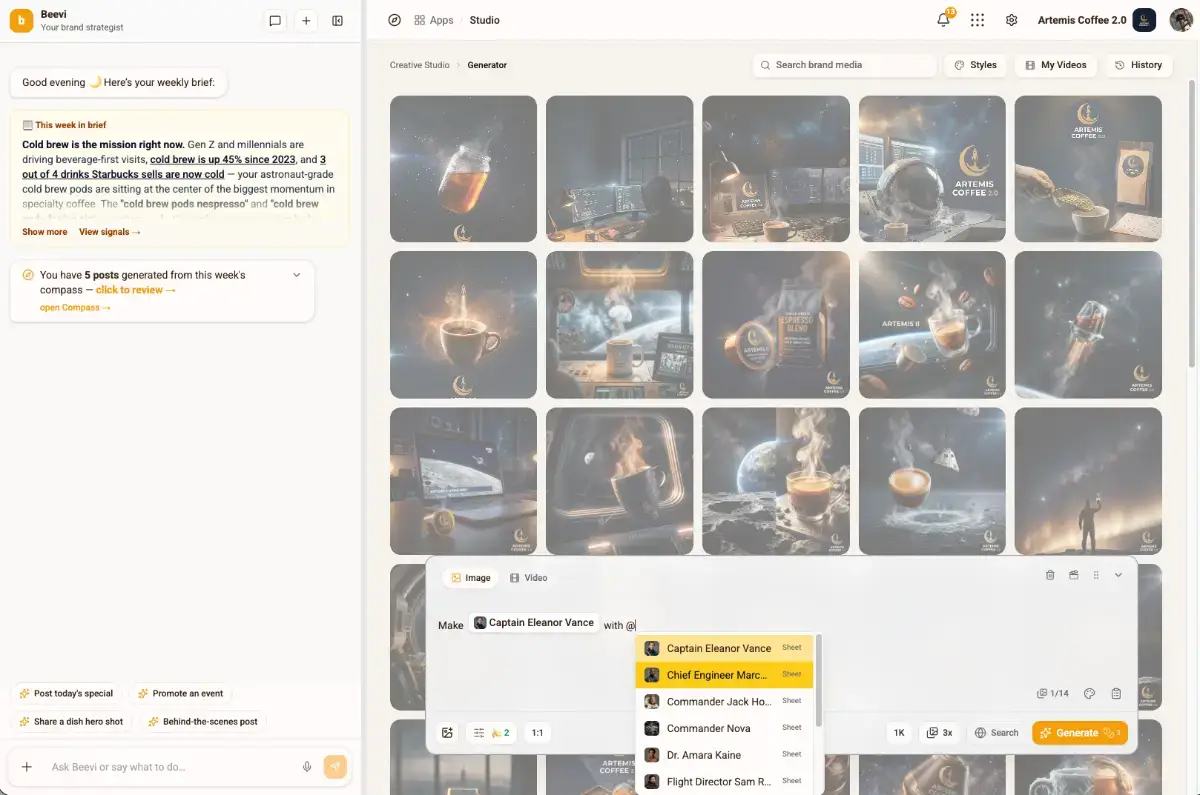This screenshot has height=795, width=1200.
Task: Select Captain Eleanor Vance from mention list
Action: [726, 648]
